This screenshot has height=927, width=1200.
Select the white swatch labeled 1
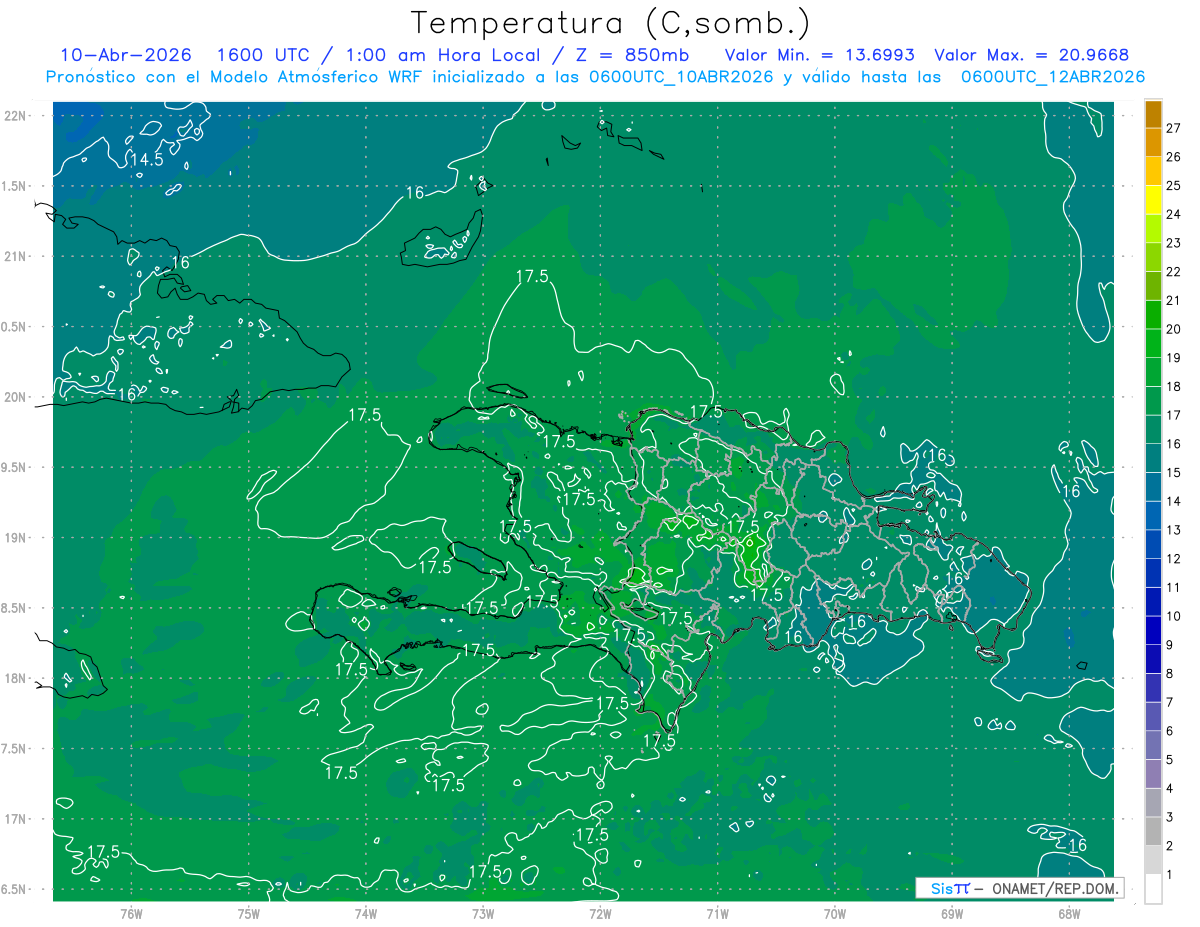(1153, 889)
